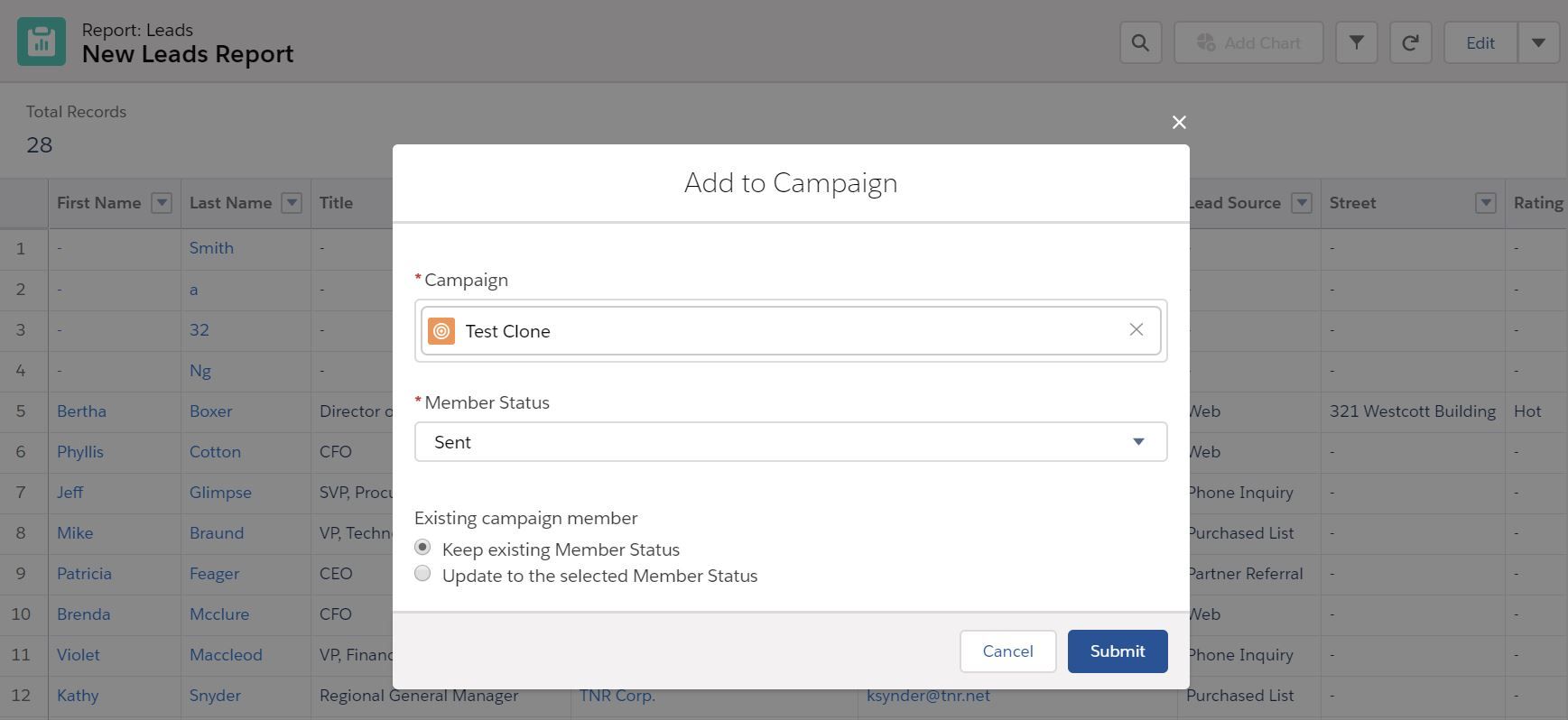The height and width of the screenshot is (720, 1568).
Task: Refresh the report with reload icon
Action: click(1410, 42)
